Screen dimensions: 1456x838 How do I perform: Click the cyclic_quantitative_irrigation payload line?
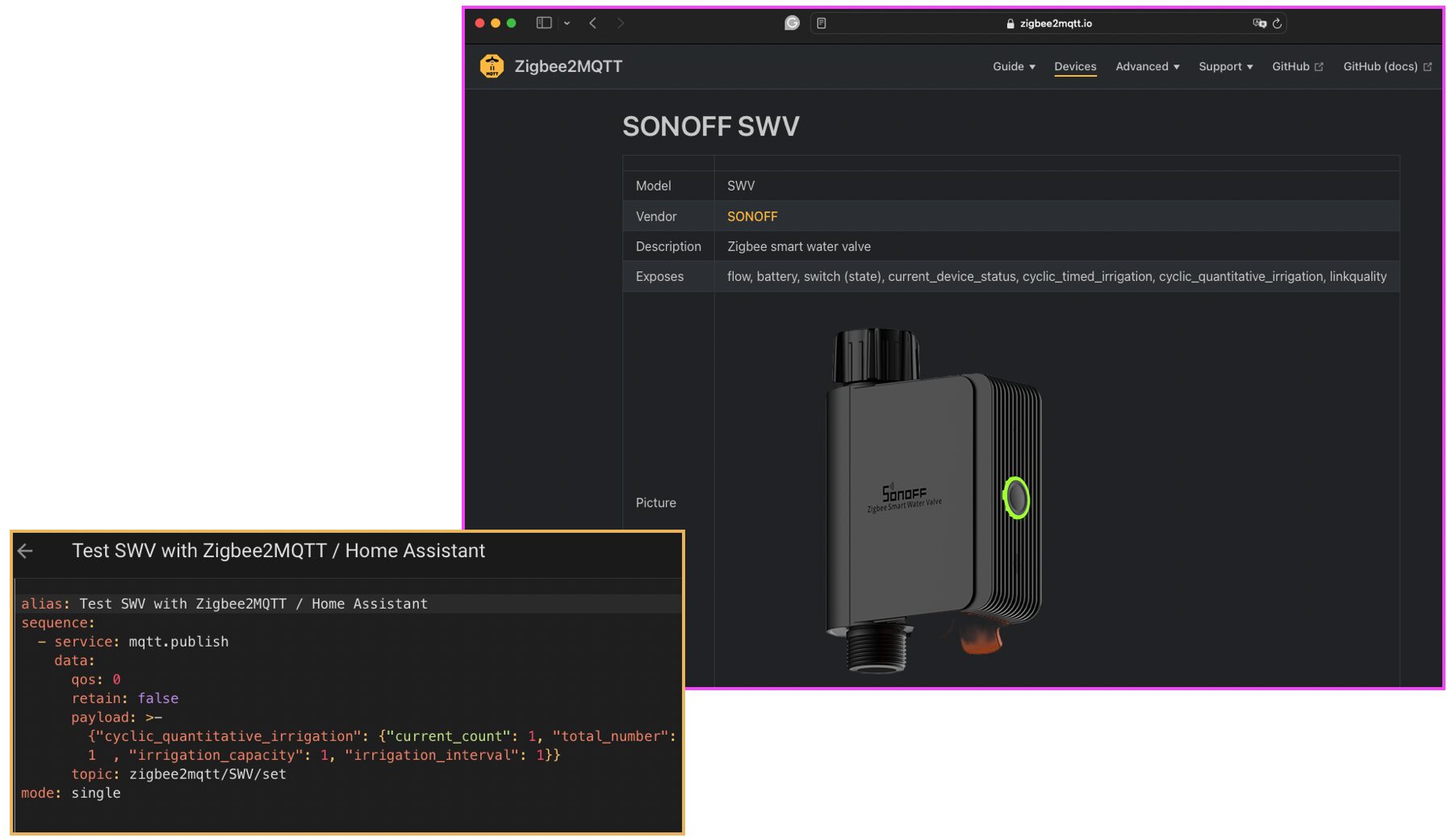pyautogui.click(x=383, y=736)
